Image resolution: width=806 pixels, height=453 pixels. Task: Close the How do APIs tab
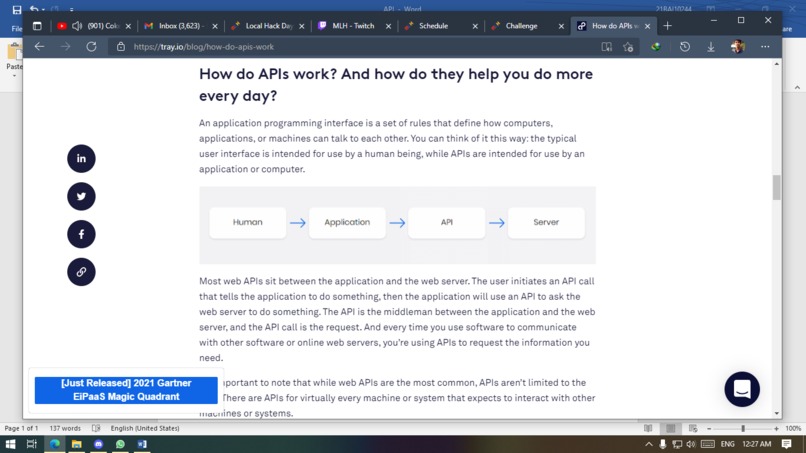coord(647,26)
